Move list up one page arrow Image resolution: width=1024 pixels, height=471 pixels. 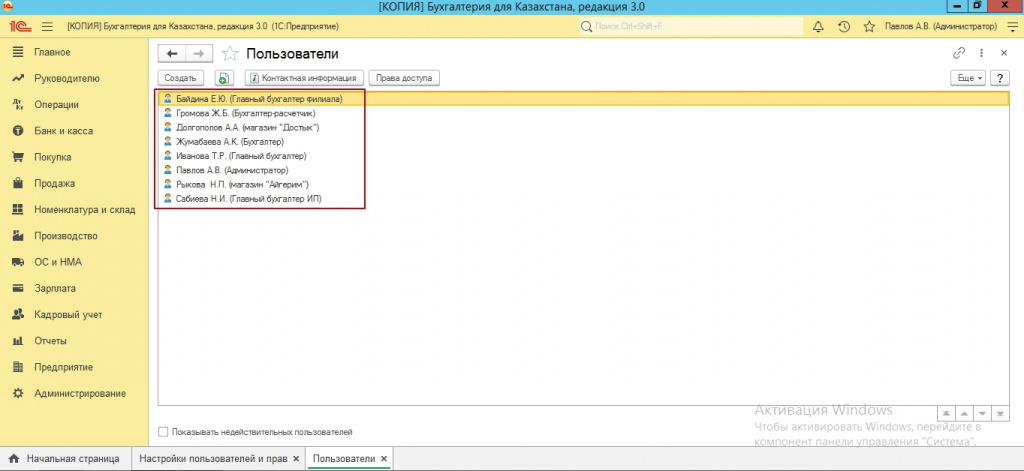click(965, 414)
